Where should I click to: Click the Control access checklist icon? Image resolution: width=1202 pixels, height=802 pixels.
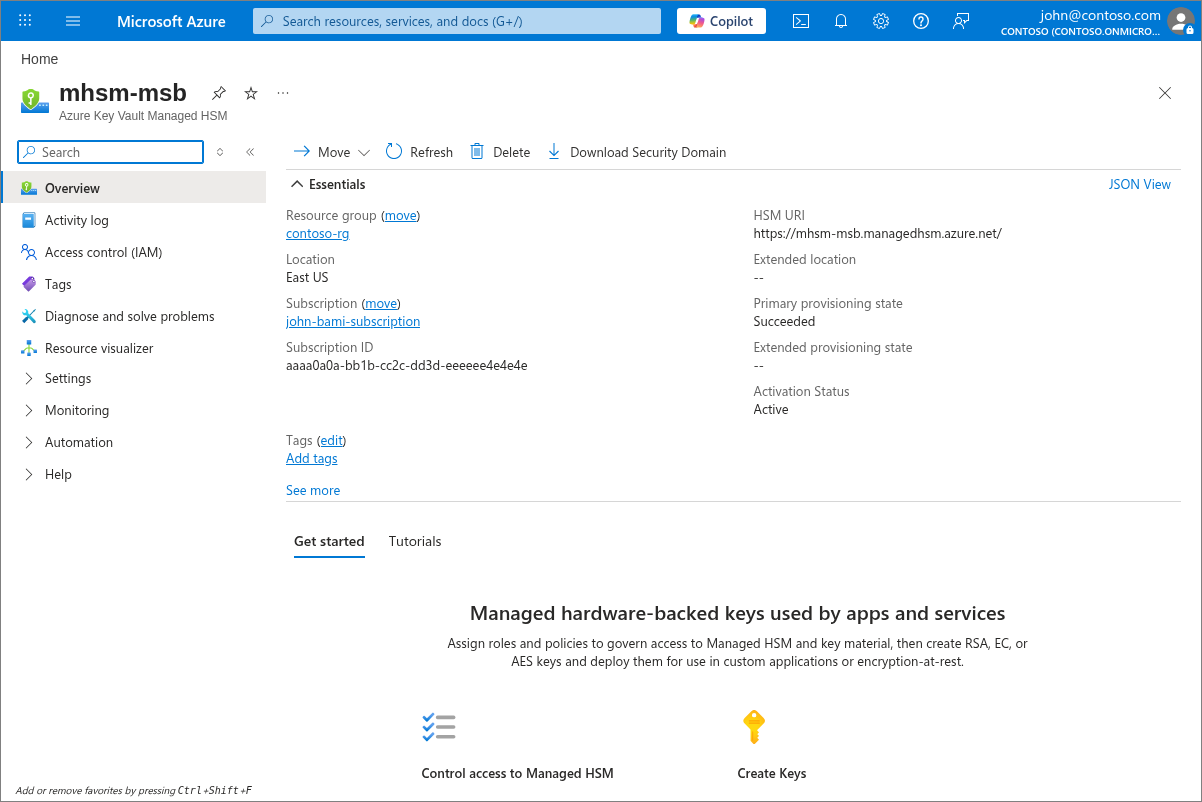pyautogui.click(x=439, y=727)
